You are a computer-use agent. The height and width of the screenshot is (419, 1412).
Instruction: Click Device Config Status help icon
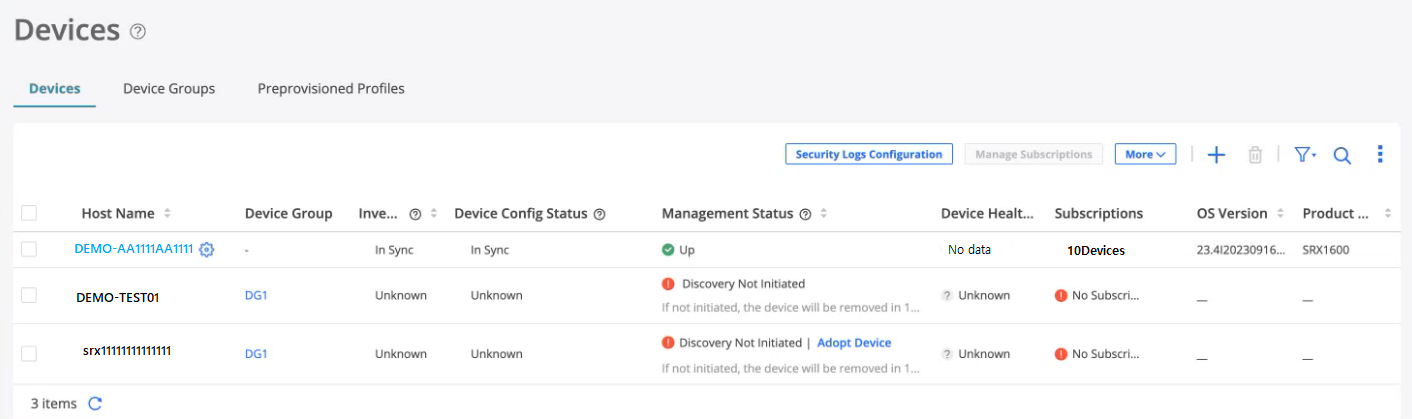(x=600, y=214)
